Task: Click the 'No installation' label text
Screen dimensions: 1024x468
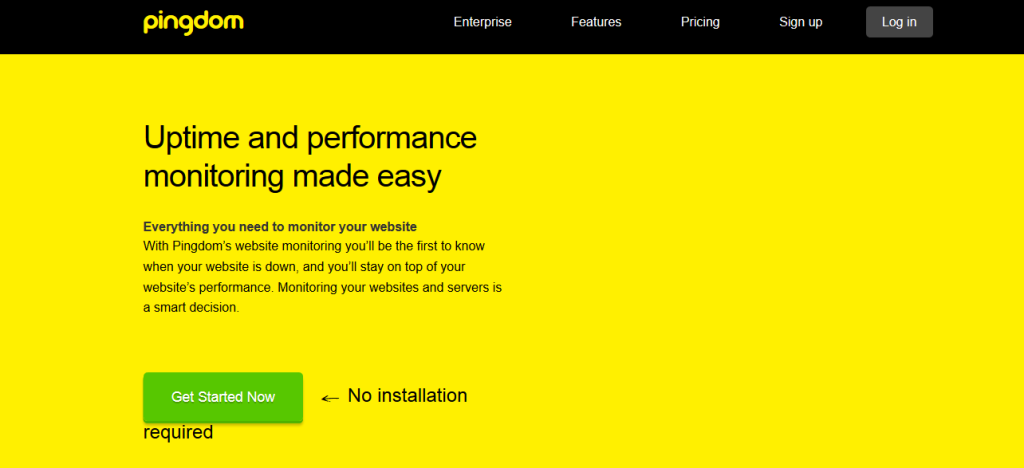Action: [407, 396]
